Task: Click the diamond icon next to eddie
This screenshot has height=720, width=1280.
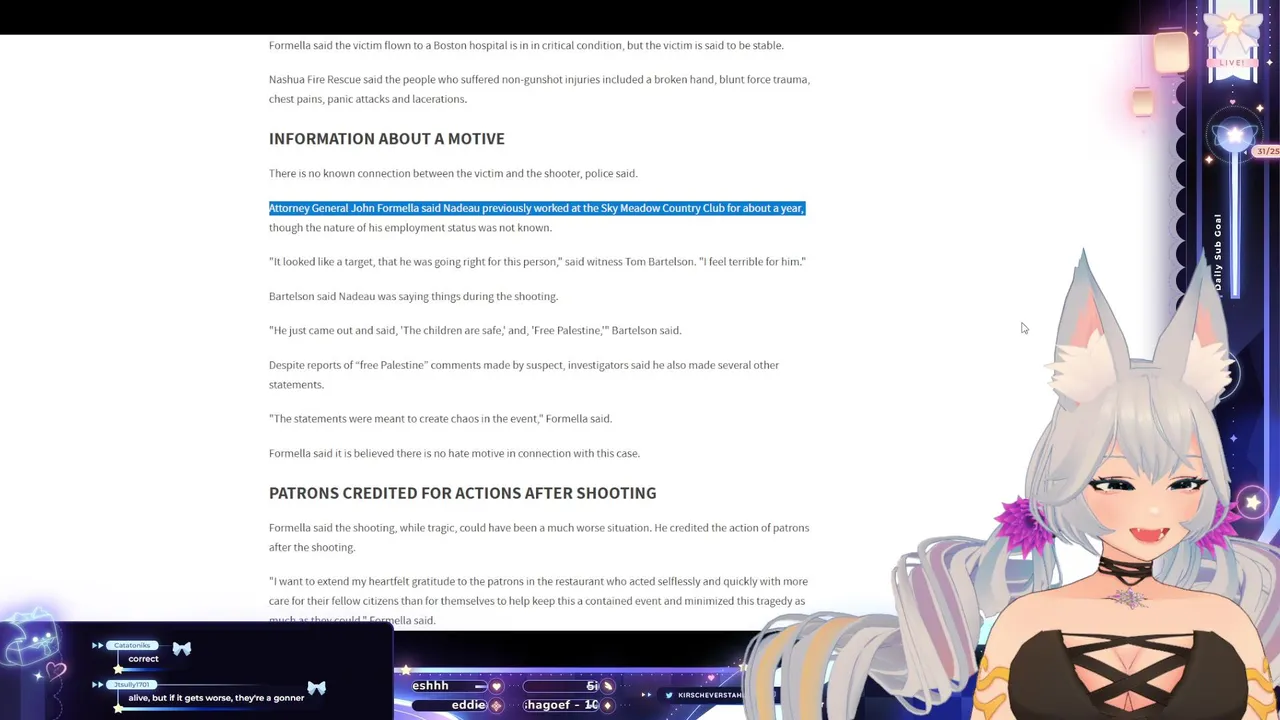Action: [x=496, y=705]
